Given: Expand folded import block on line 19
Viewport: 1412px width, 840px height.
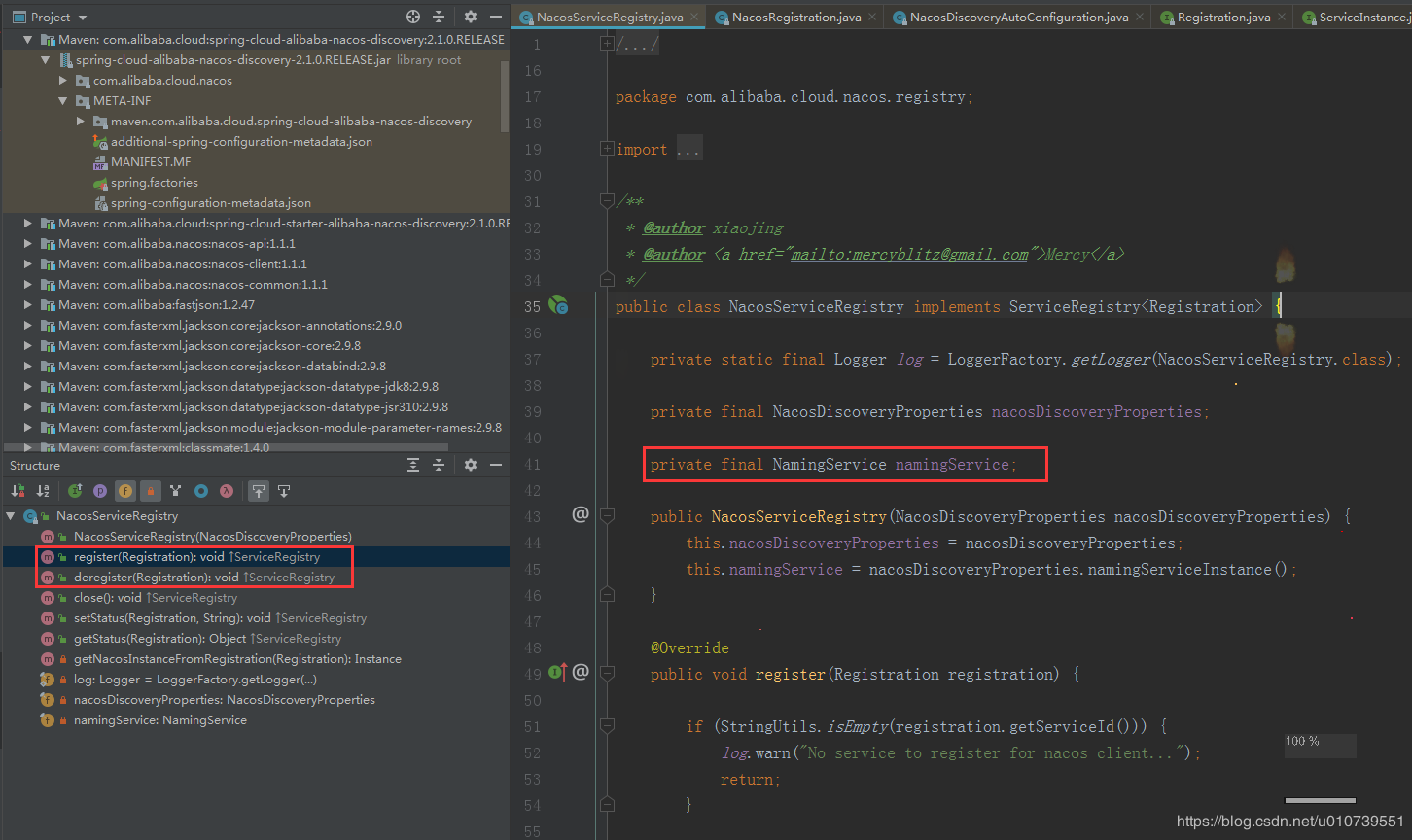Looking at the screenshot, I should tap(607, 149).
